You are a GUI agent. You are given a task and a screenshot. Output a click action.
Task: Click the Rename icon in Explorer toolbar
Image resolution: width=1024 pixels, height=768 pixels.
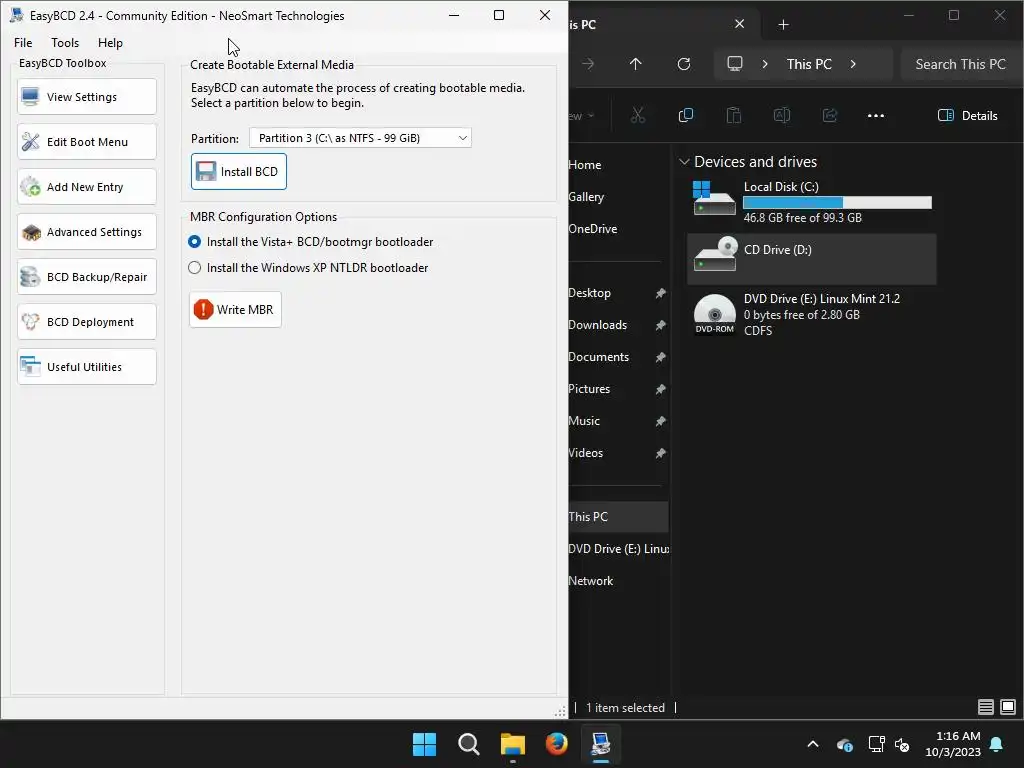tap(782, 116)
